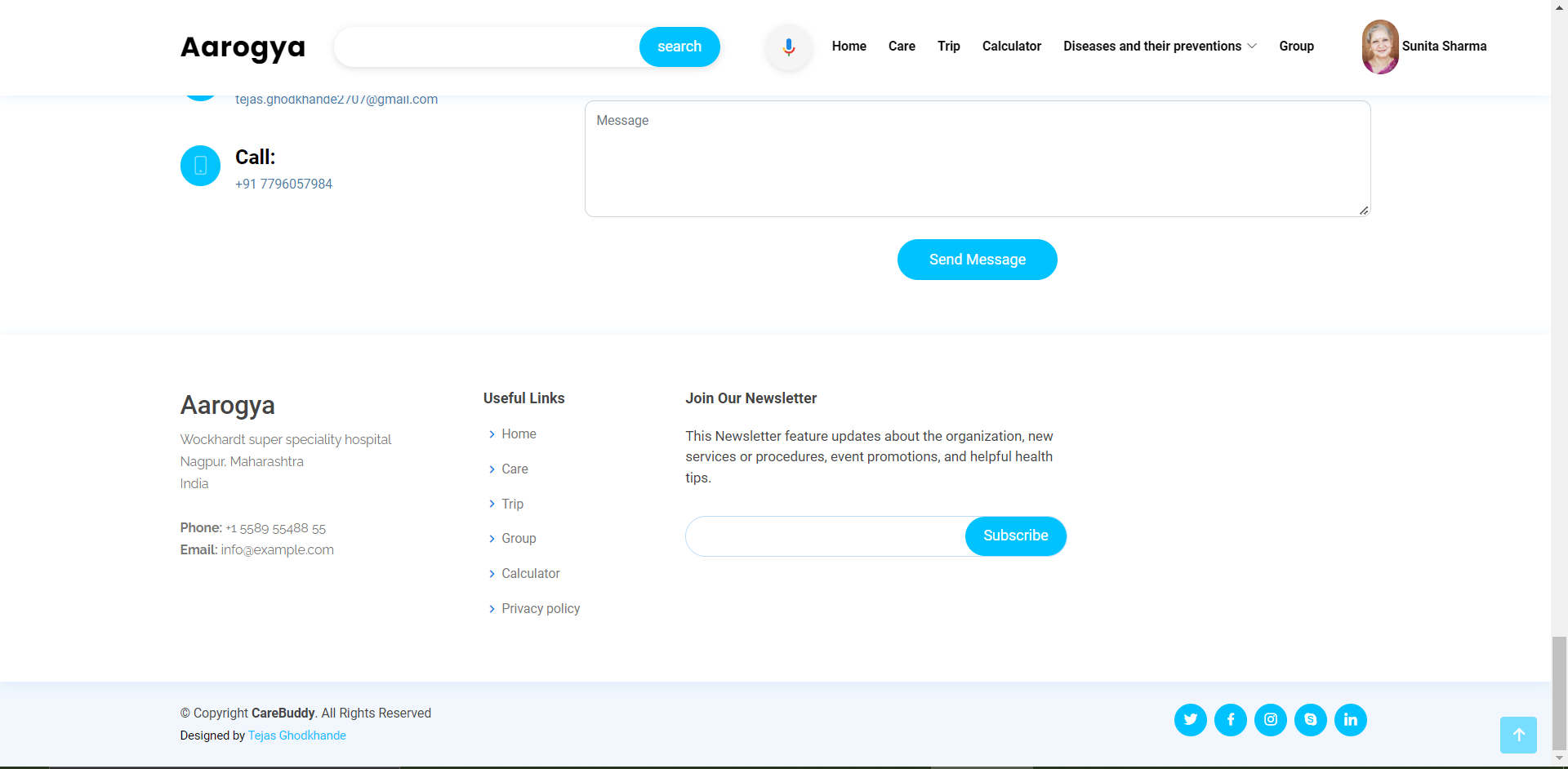Click the back-to-top arrow icon

pyautogui.click(x=1518, y=735)
